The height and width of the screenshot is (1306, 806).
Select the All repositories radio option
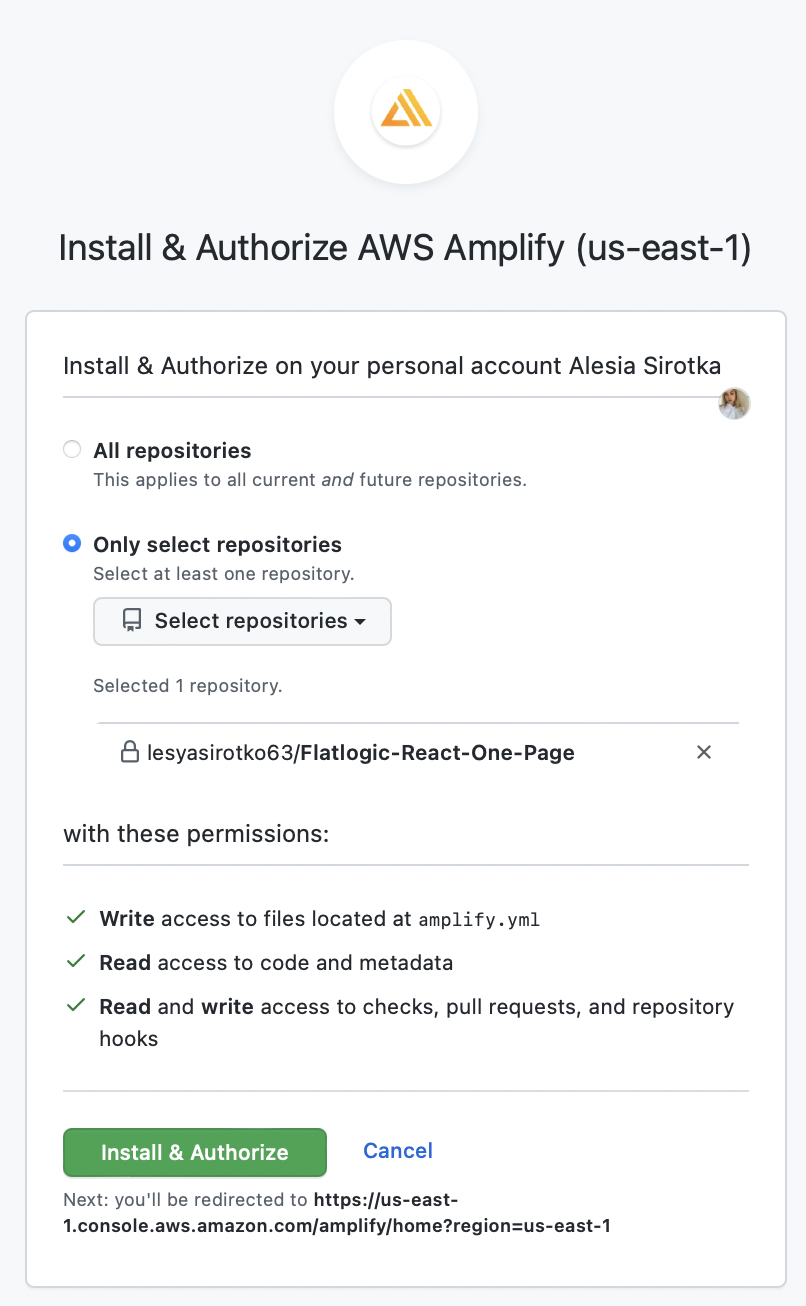pyautogui.click(x=72, y=450)
